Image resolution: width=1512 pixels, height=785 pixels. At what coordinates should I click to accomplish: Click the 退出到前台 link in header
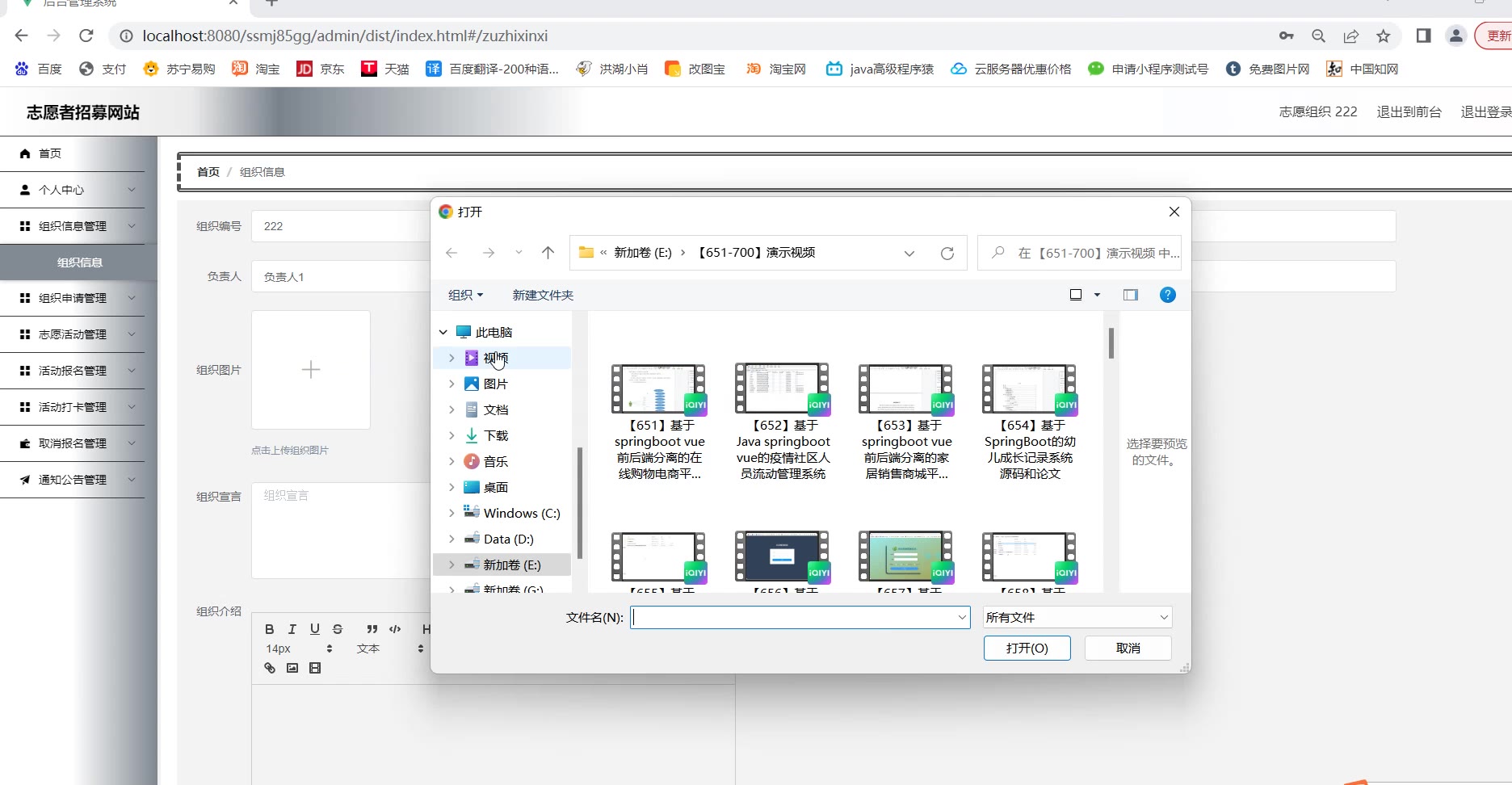[1409, 111]
